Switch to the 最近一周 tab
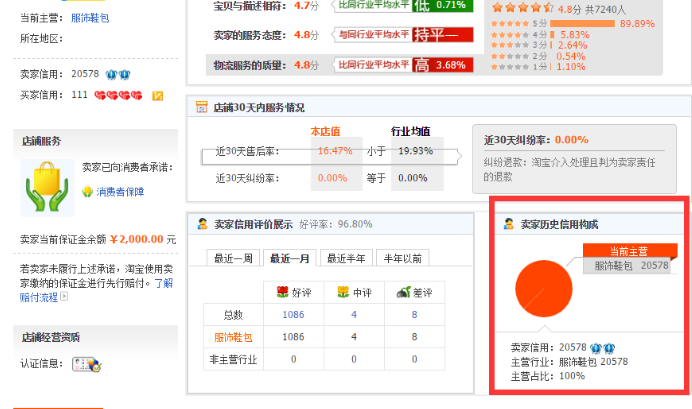 [x=234, y=258]
